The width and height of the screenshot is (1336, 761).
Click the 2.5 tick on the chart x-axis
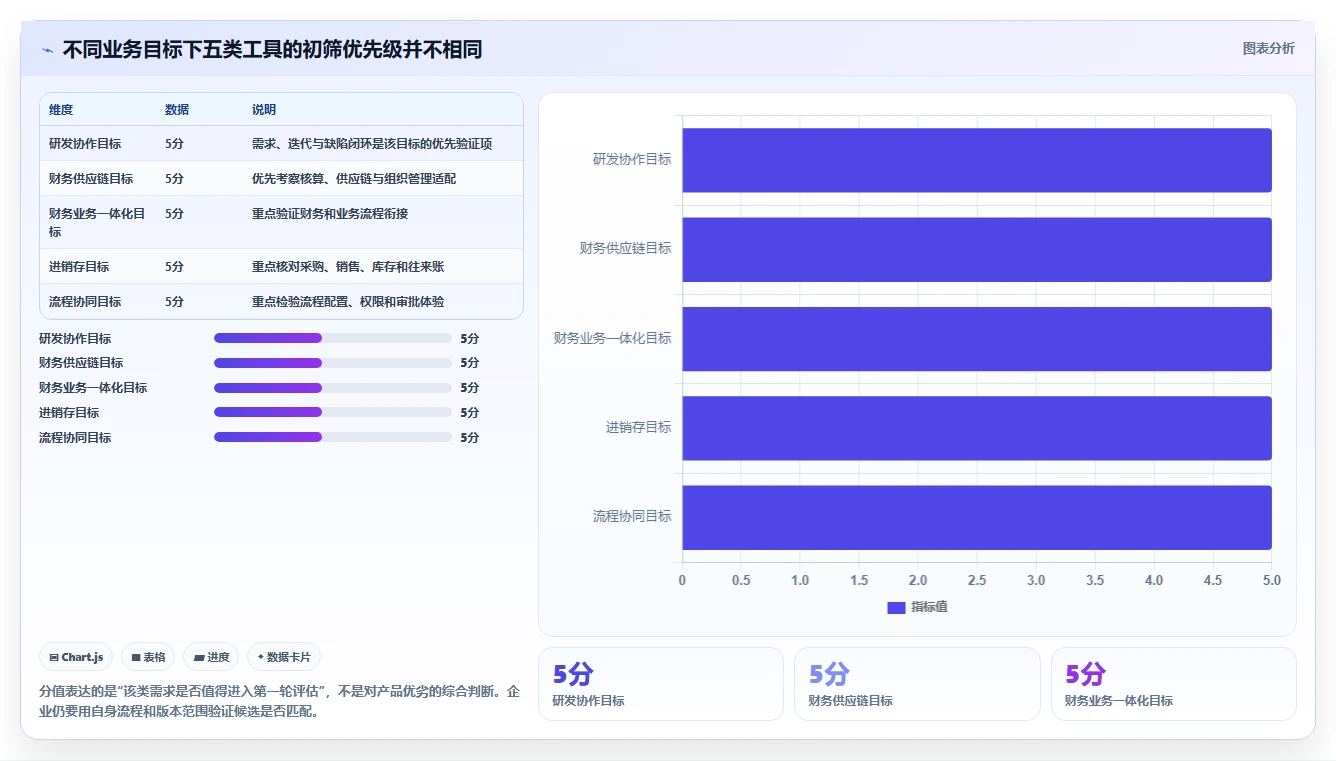click(x=977, y=580)
